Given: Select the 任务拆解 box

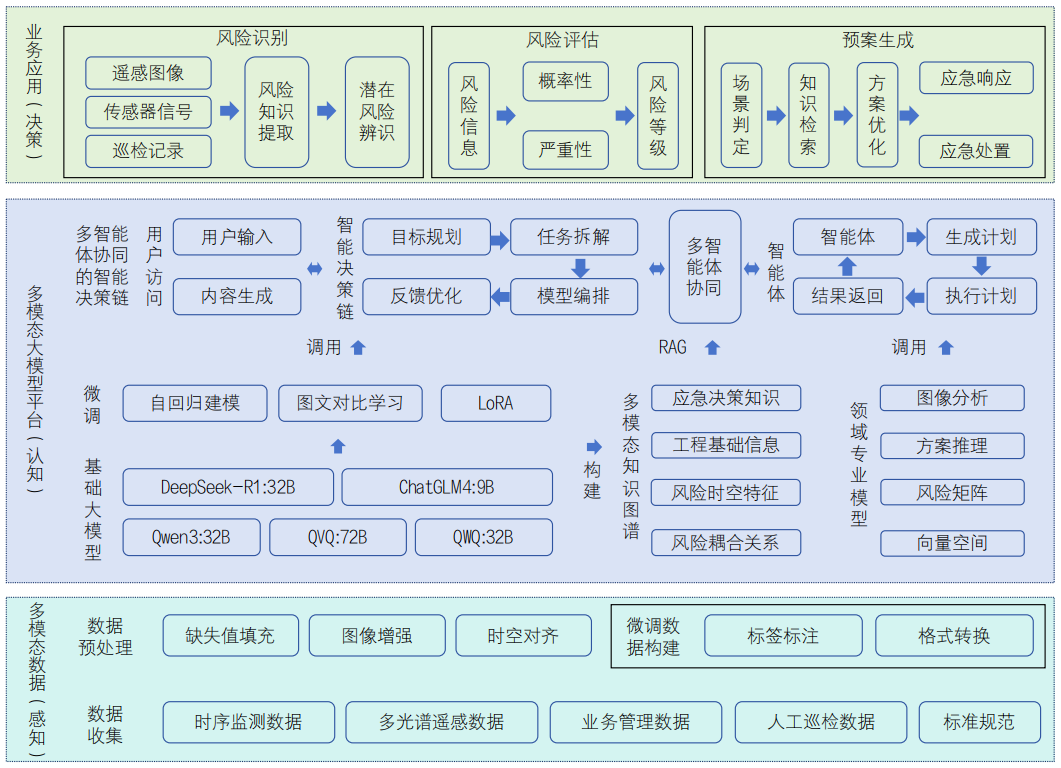Looking at the screenshot, I should (x=574, y=237).
